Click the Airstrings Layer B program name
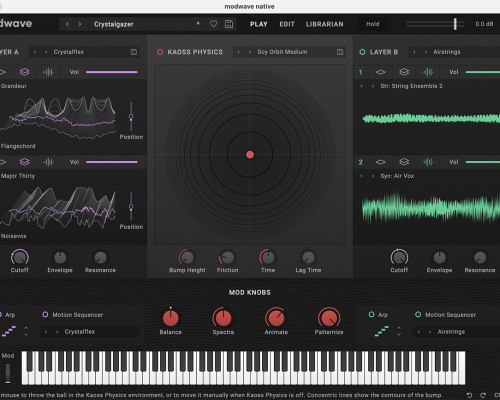 click(447, 52)
